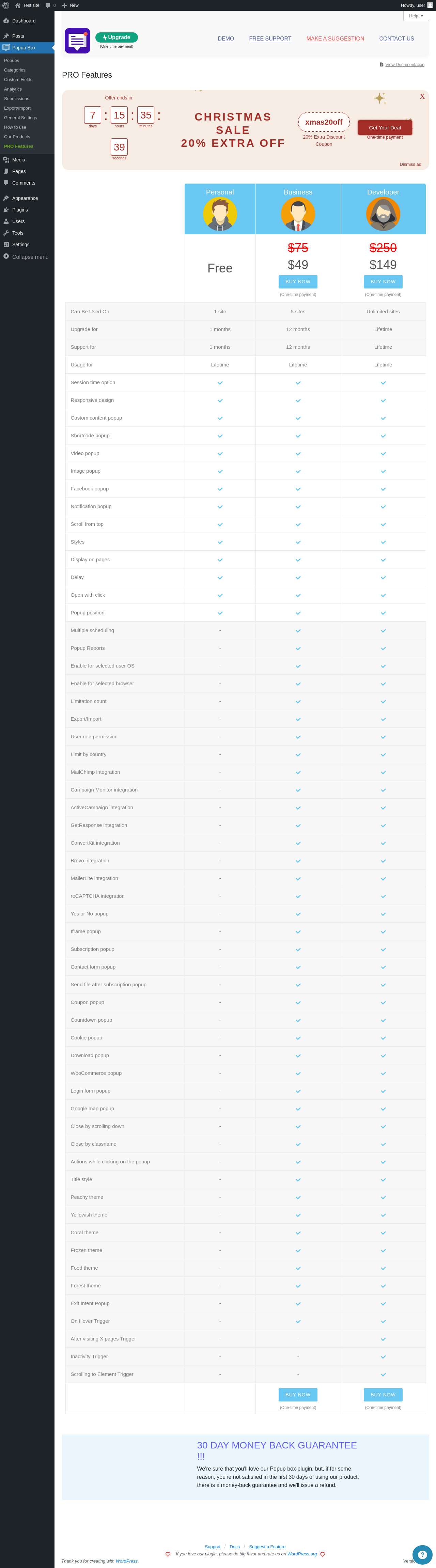Click the green Upgrade button
436x1568 pixels.
116,38
